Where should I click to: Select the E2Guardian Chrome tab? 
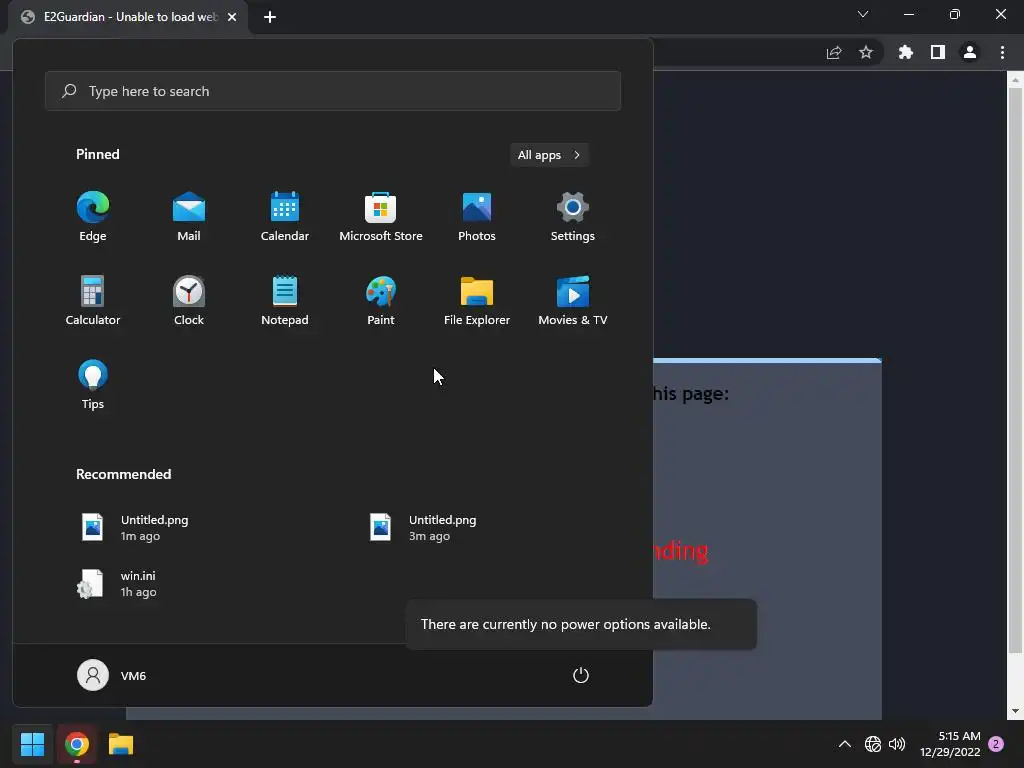coord(129,17)
